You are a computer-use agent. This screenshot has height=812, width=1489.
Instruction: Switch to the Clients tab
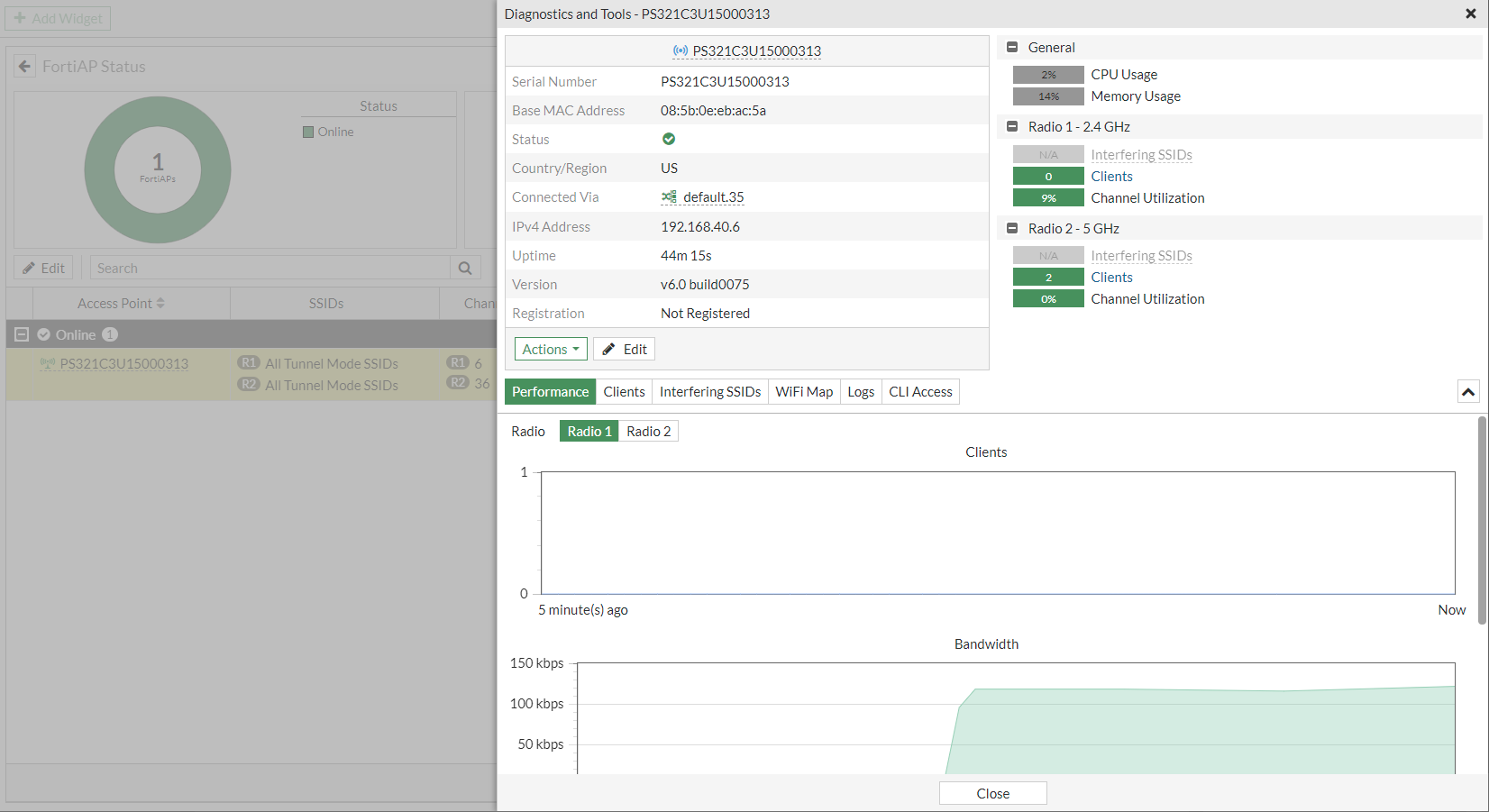coord(624,391)
